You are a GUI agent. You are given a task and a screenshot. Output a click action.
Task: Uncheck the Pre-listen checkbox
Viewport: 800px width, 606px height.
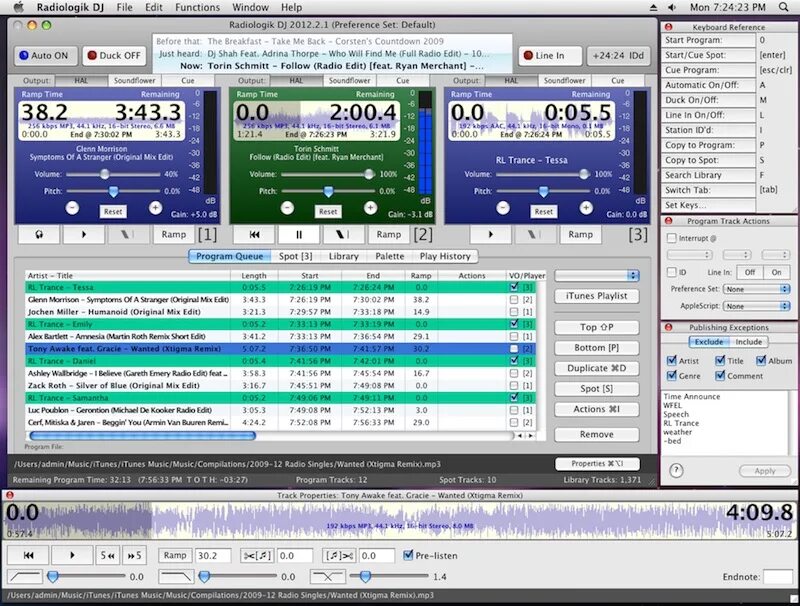pos(408,555)
